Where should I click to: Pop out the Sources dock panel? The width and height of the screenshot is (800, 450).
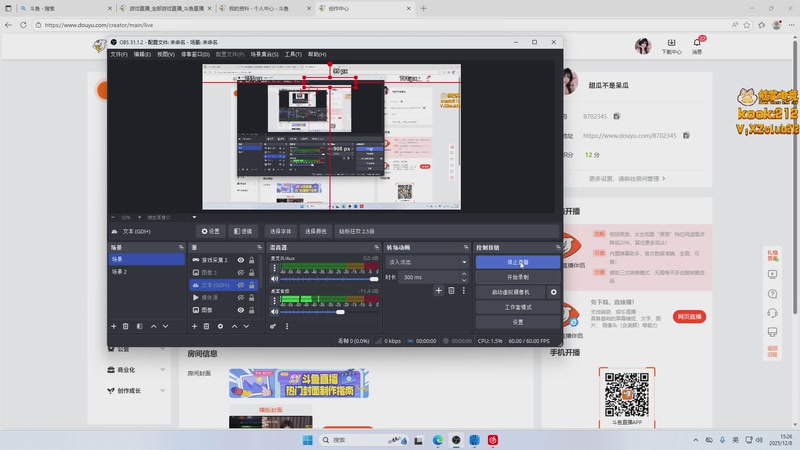[259, 247]
